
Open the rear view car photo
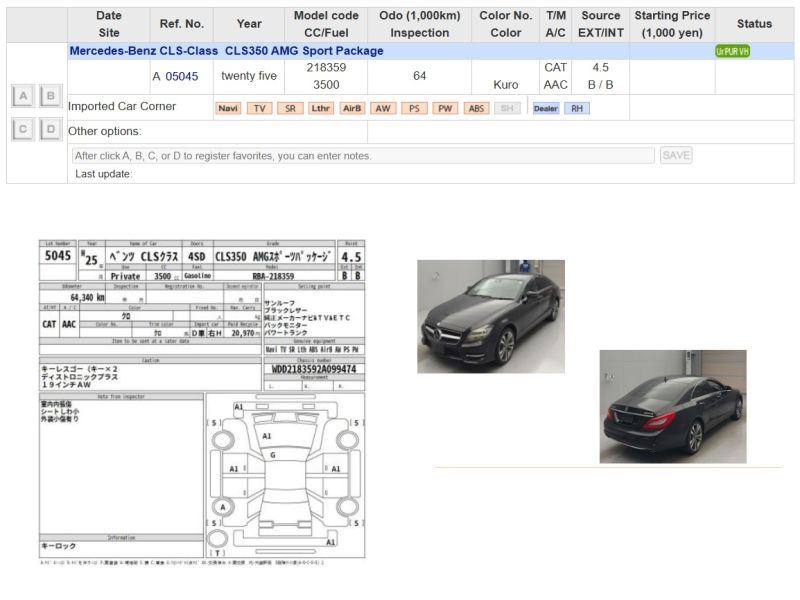pos(673,407)
